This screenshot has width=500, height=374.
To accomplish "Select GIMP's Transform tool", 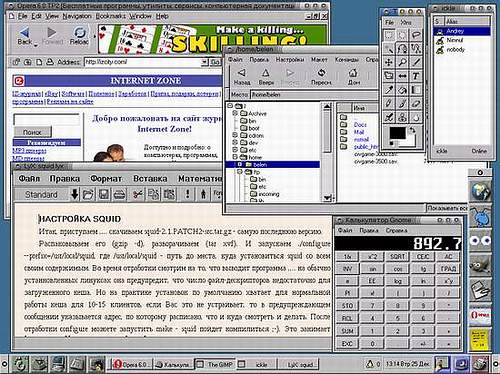I will (x=389, y=76).
